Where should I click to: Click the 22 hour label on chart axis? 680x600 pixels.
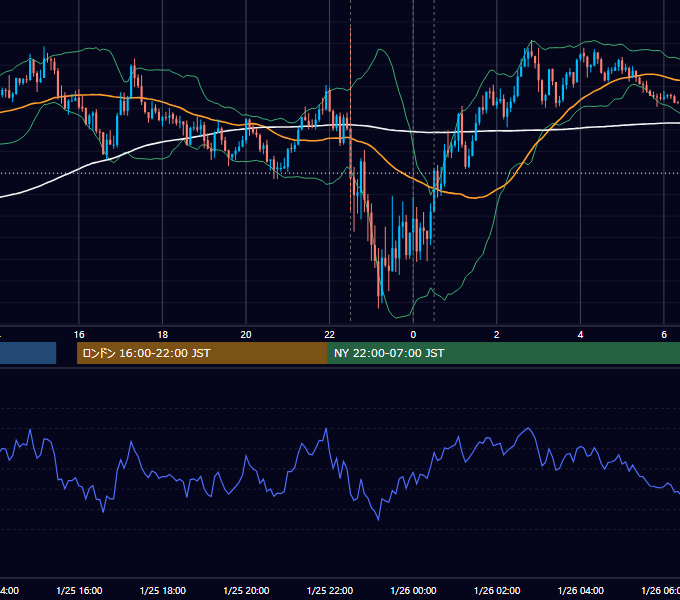(x=330, y=334)
